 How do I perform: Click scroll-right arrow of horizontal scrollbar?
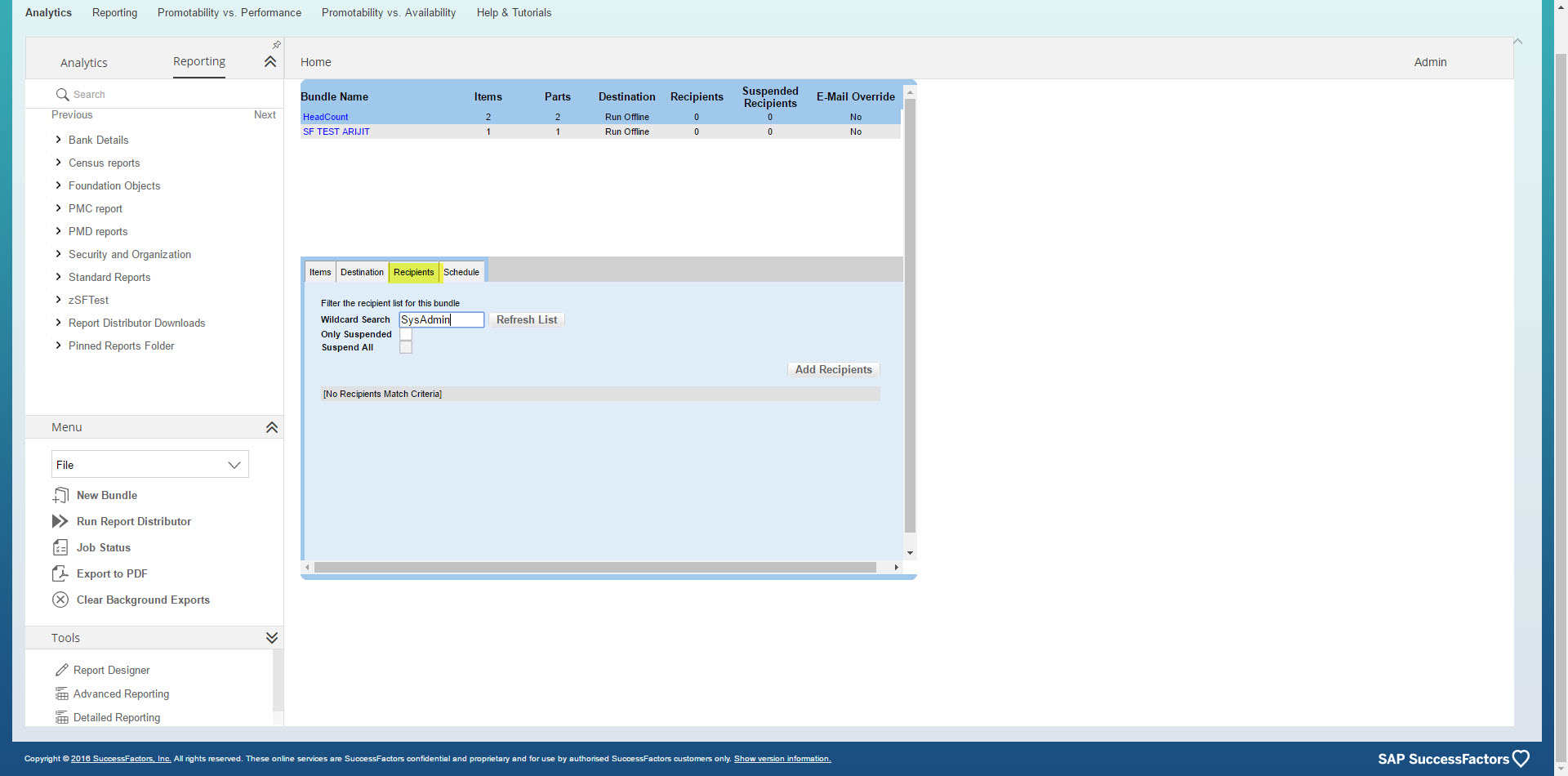pos(896,567)
